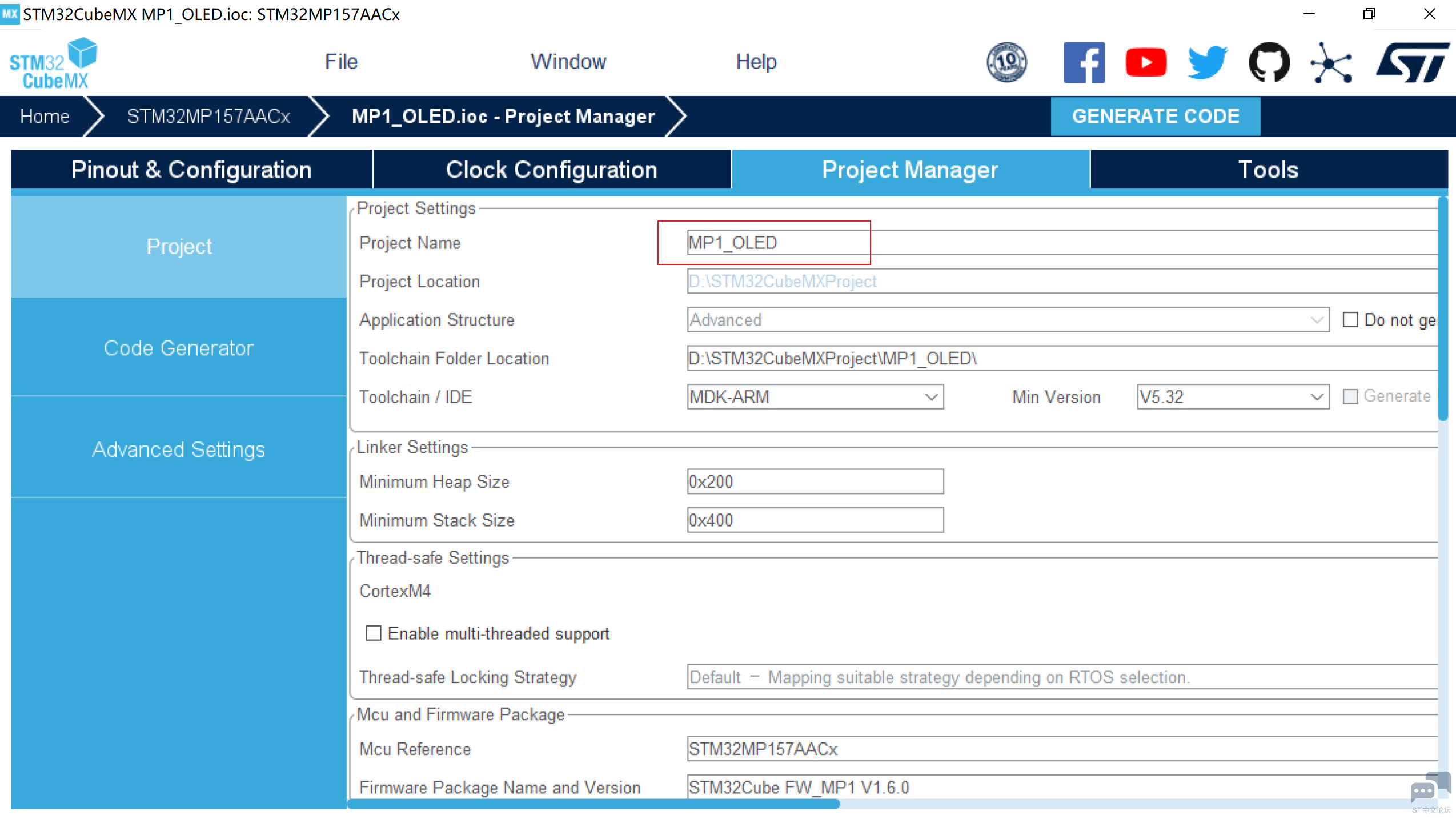Viewport: 1456px width, 819px height.
Task: Click the GENERATE CODE button
Action: click(x=1156, y=117)
